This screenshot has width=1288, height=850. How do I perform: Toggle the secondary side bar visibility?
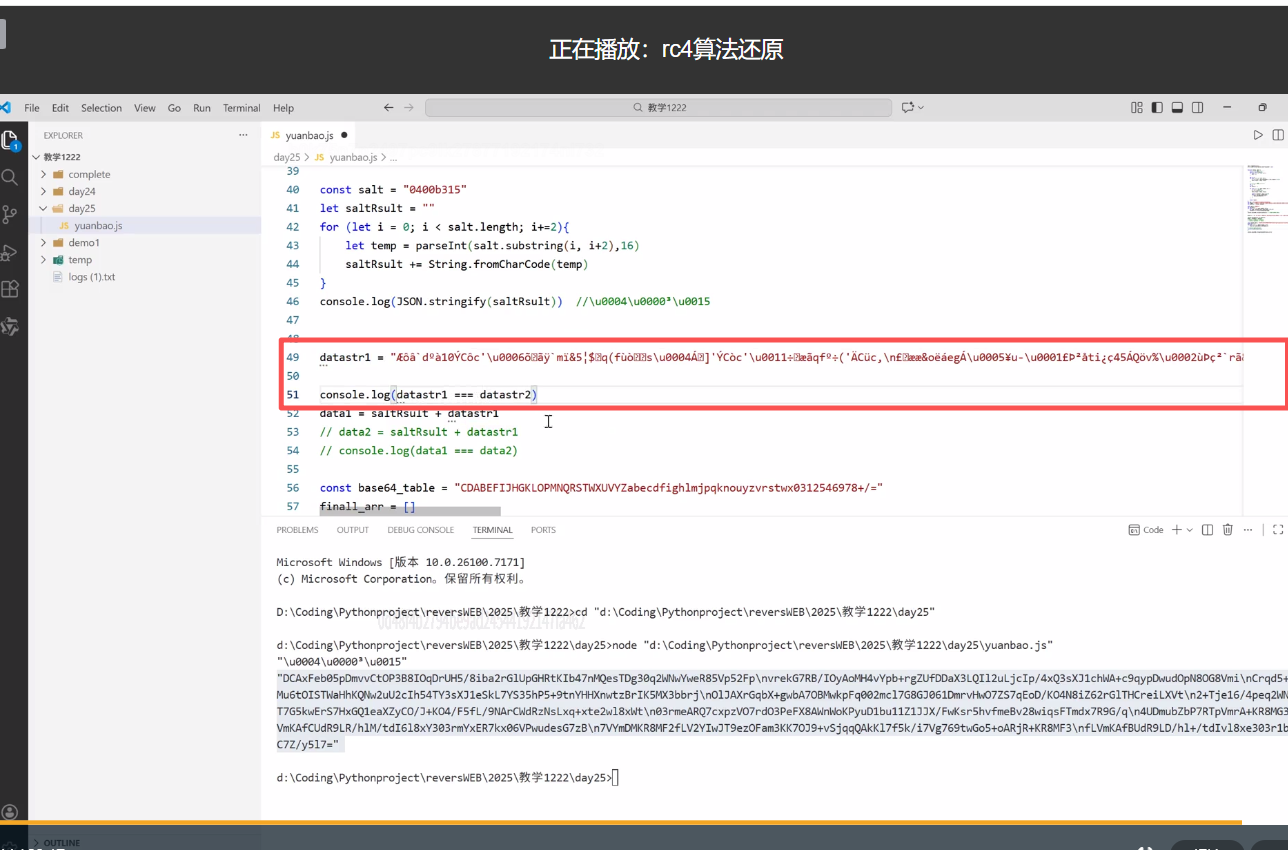[x=1199, y=107]
